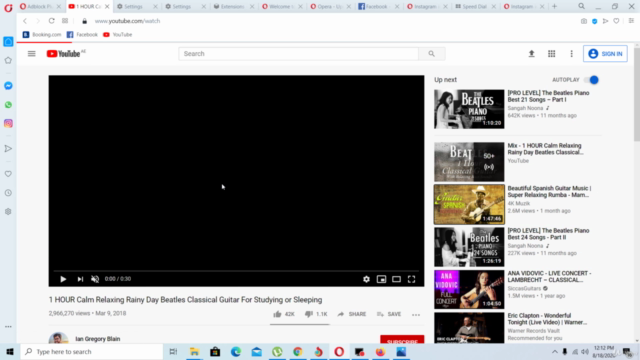Screen dimensions: 640x360
Task: Open Beatles Piano Best 21 Songs thumbnail
Action: [469, 109]
